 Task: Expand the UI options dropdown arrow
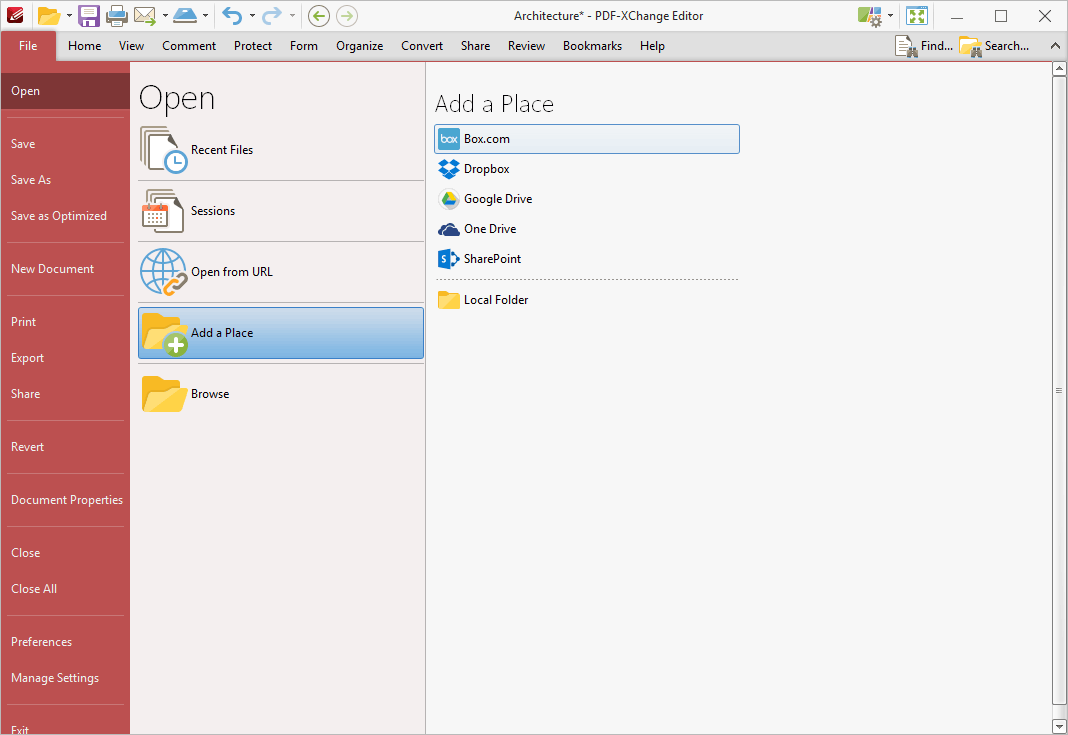890,16
